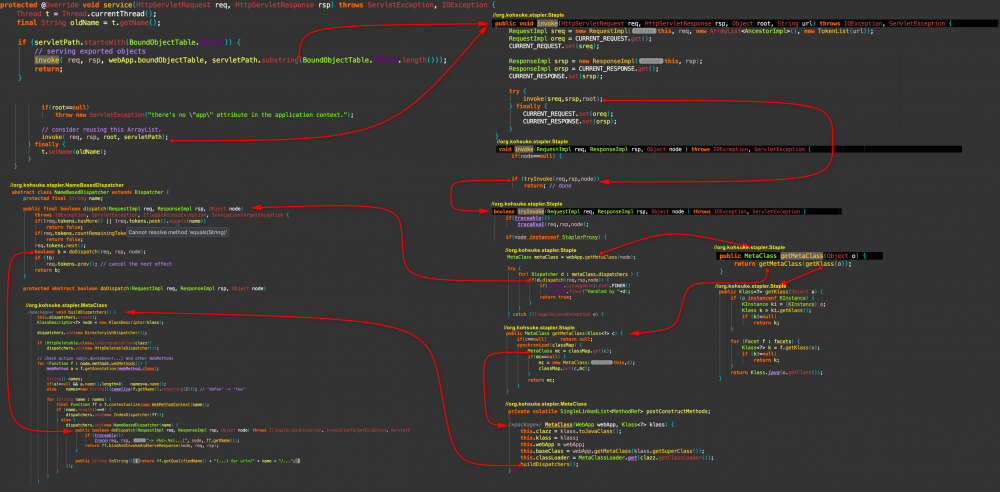Click the line 'MetaClass mc = classMap.get(c);'
The image size is (1000, 492).
(570, 350)
